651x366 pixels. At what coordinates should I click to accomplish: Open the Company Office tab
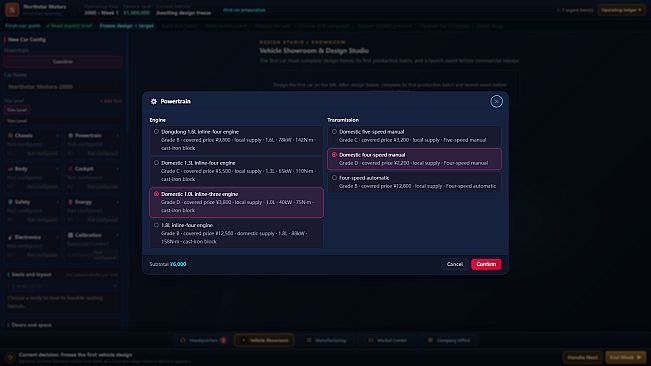[x=449, y=340]
